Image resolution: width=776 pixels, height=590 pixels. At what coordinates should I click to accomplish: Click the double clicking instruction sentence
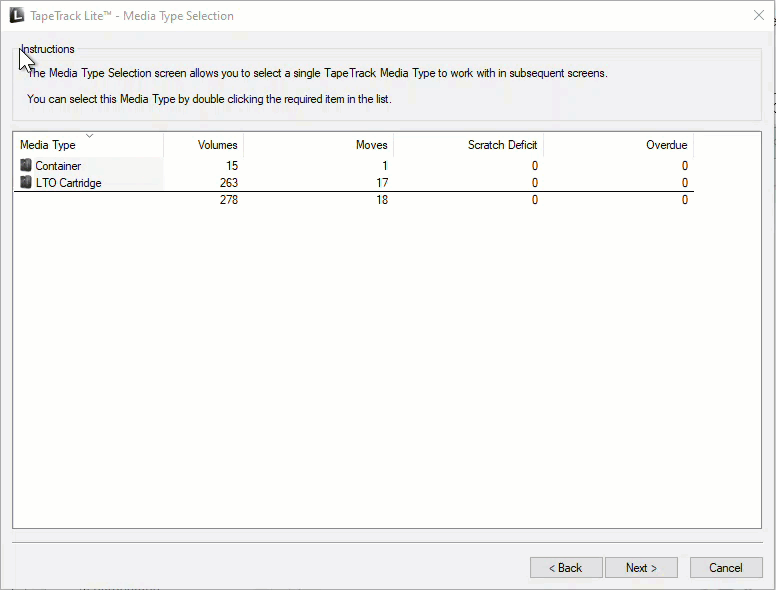209,99
